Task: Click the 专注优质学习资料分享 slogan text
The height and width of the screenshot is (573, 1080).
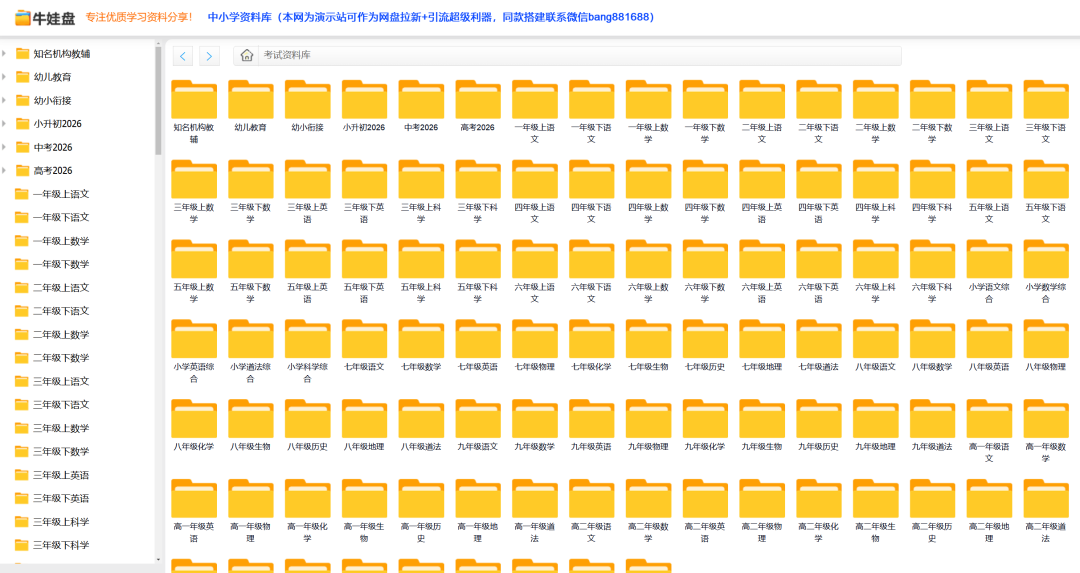Action: coord(139,17)
